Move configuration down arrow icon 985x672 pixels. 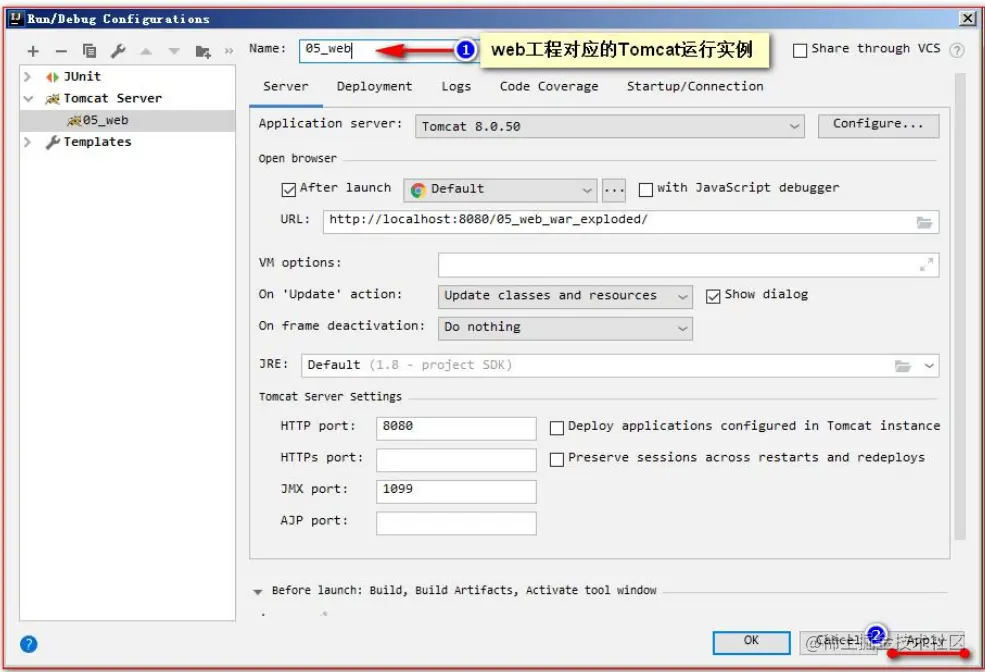pyautogui.click(x=174, y=51)
